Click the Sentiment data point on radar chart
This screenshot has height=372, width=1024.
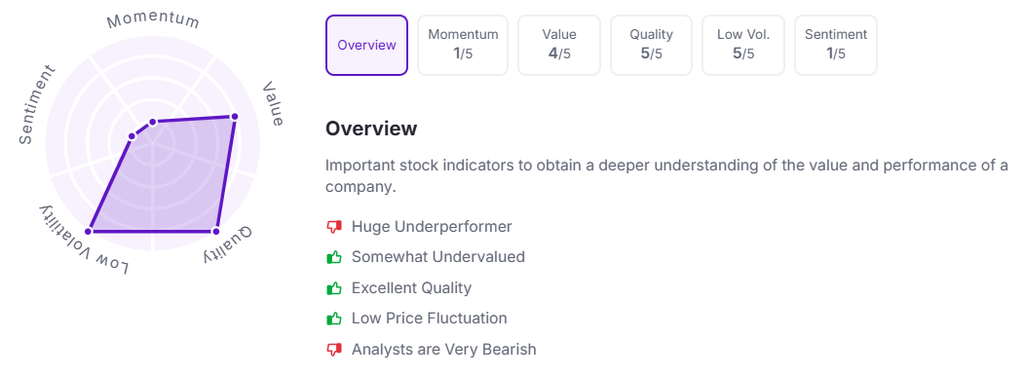pyautogui.click(x=132, y=136)
